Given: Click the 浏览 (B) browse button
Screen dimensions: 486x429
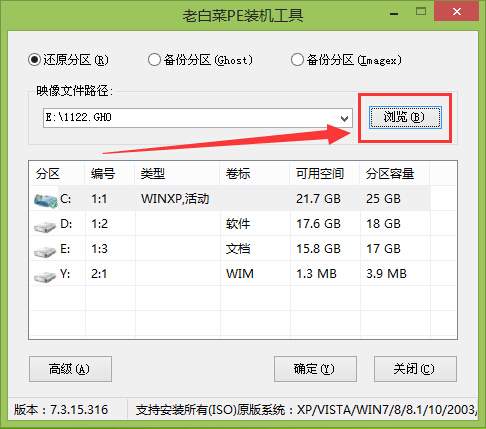Looking at the screenshot, I should click(x=405, y=117).
